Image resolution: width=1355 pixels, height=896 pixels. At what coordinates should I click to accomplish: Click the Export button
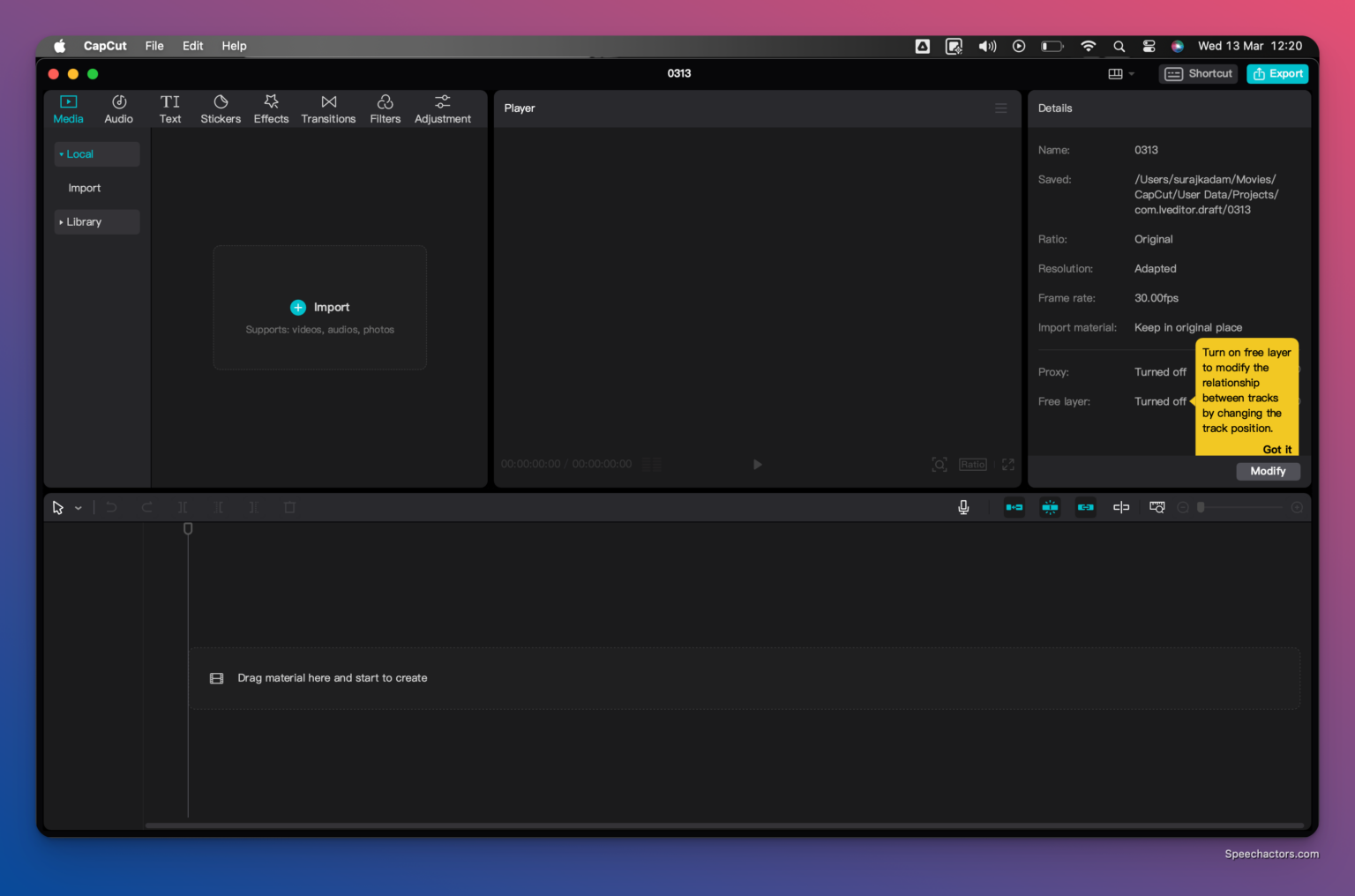coord(1276,73)
